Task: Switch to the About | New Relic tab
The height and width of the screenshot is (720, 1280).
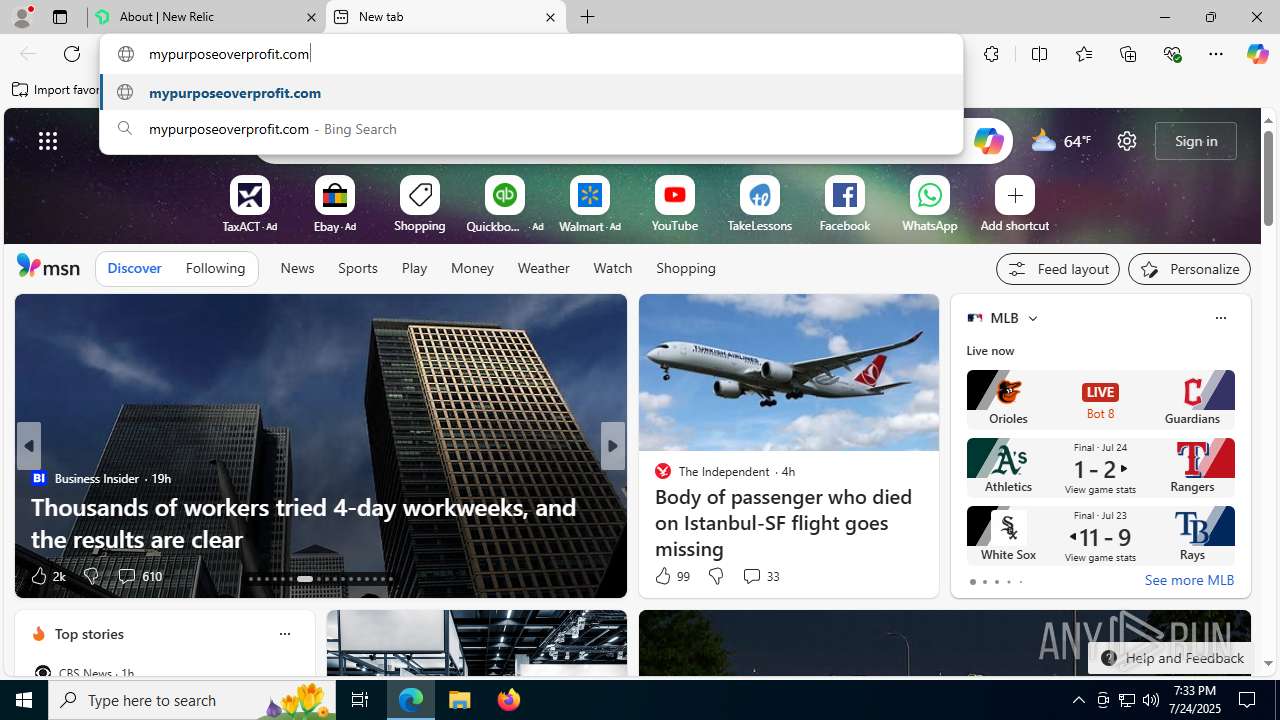Action: [207, 17]
